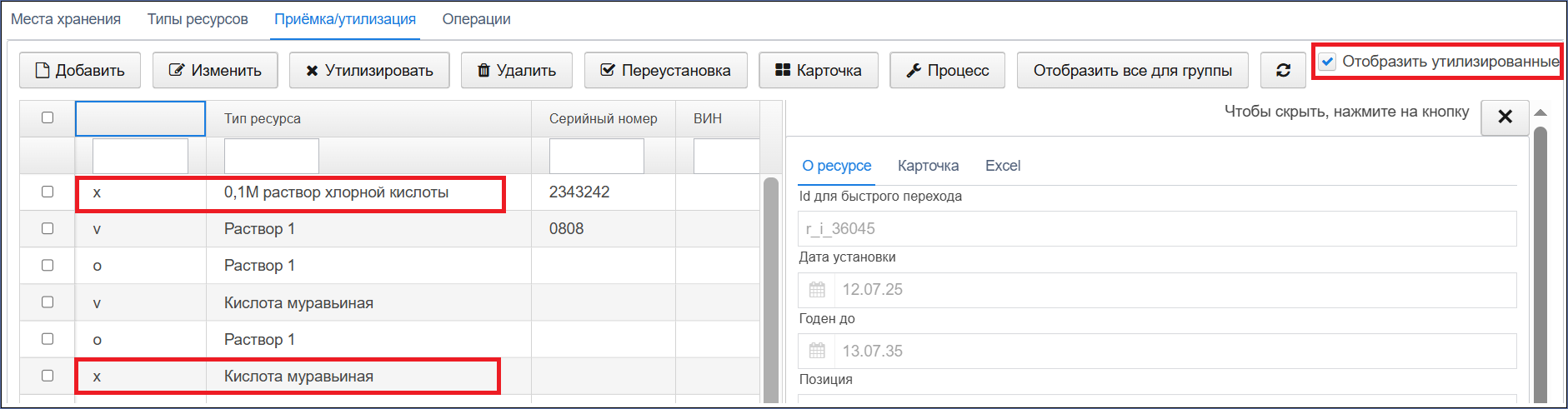Click the details panel vertical scrollbar
The height and width of the screenshot is (409, 1568).
coord(1540,264)
